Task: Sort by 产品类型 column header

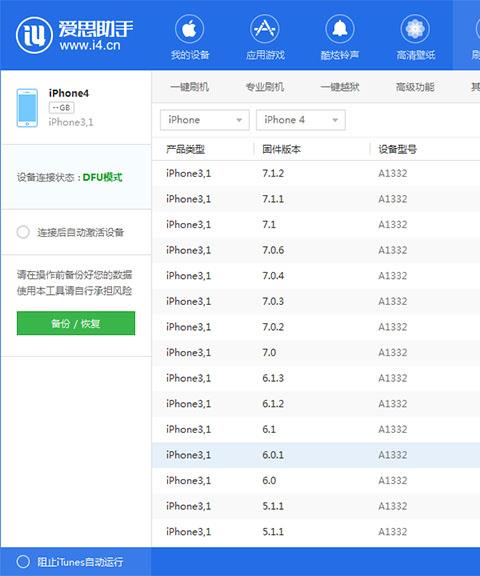Action: (x=185, y=149)
